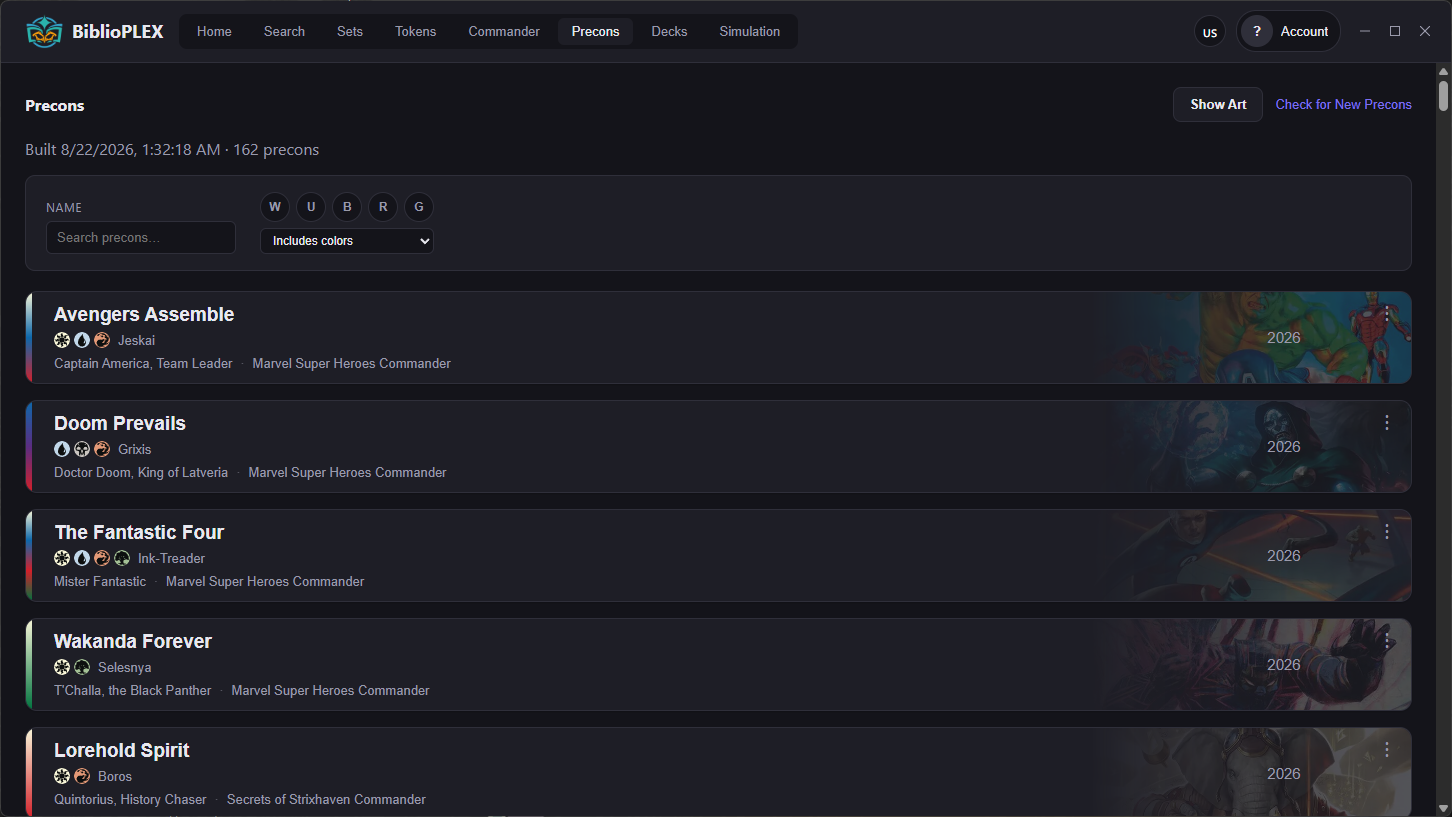The height and width of the screenshot is (817, 1452).
Task: Click the 'Jeskai' color identity label
Action: pyautogui.click(x=136, y=340)
